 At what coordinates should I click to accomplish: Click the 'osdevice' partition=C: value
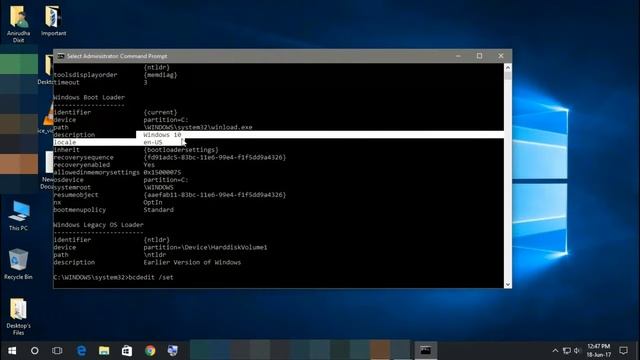pyautogui.click(x=166, y=180)
